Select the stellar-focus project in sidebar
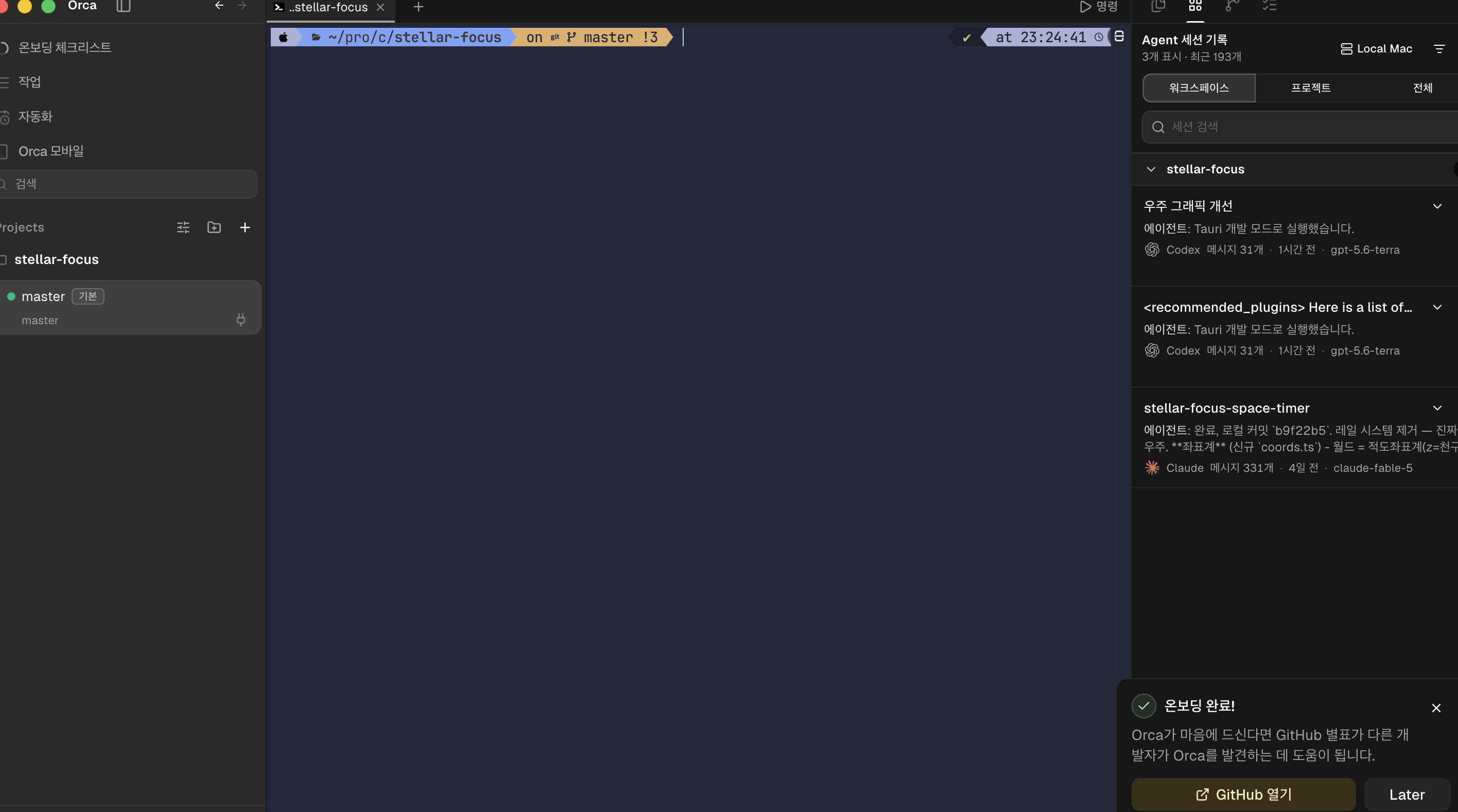Screen dimensions: 1458x812 click(57, 260)
